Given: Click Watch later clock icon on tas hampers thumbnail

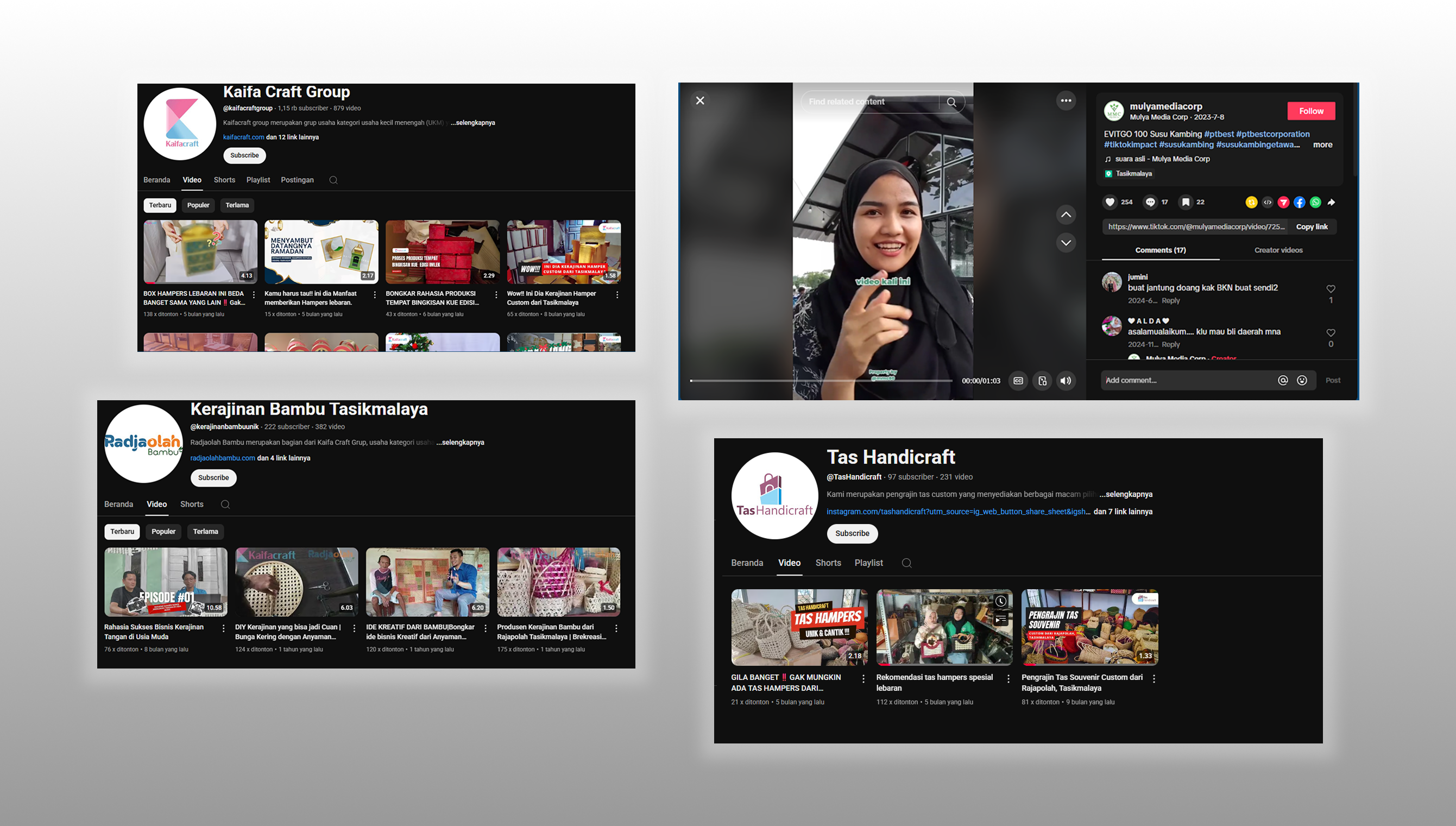Looking at the screenshot, I should tap(1000, 601).
